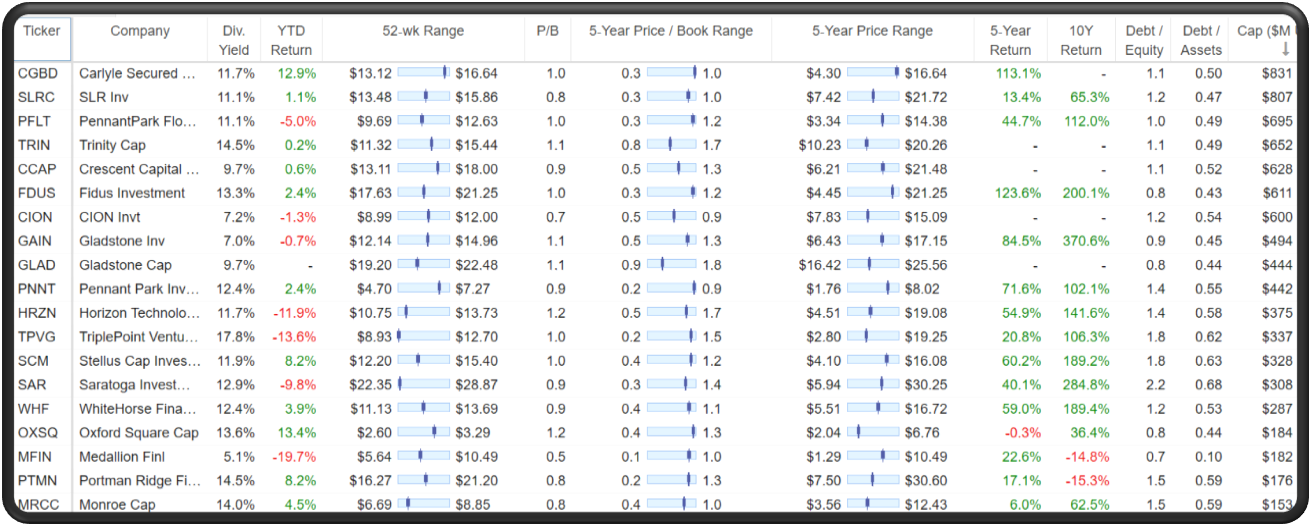Image resolution: width=1311 pixels, height=526 pixels.
Task: Select the PTMN ticker cell
Action: (x=37, y=481)
